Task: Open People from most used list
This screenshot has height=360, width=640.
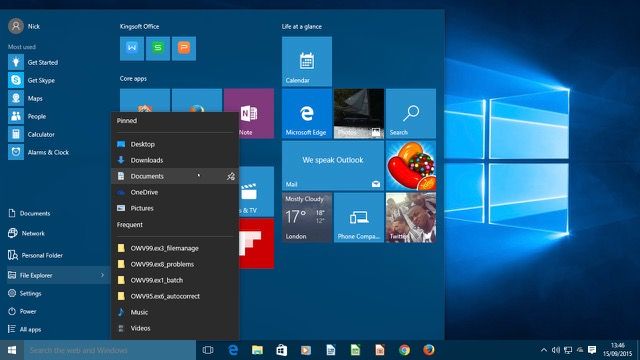Action: coord(27,116)
